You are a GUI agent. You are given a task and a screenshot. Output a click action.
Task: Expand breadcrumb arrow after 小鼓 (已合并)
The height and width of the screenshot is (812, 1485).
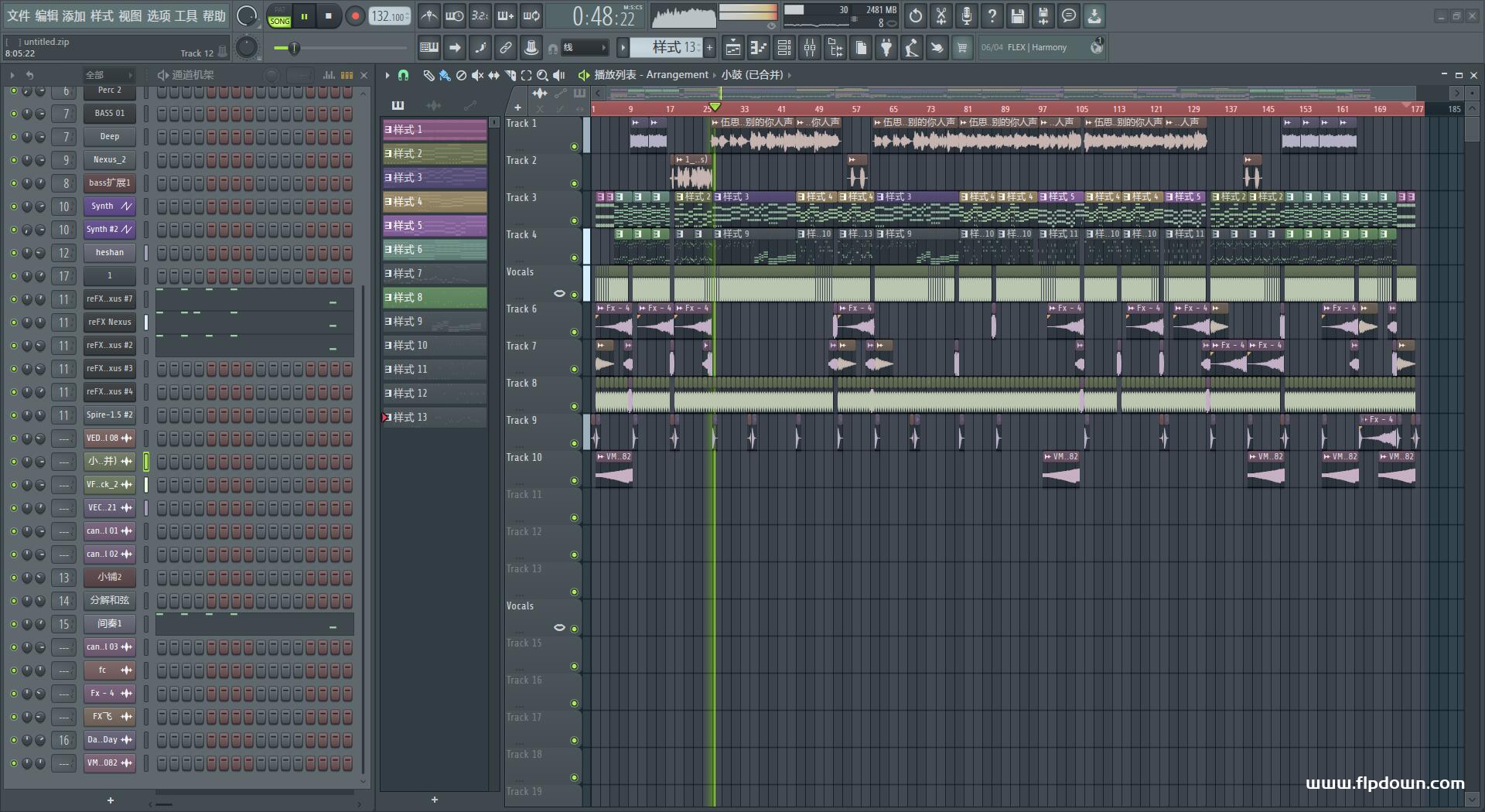coord(790,75)
